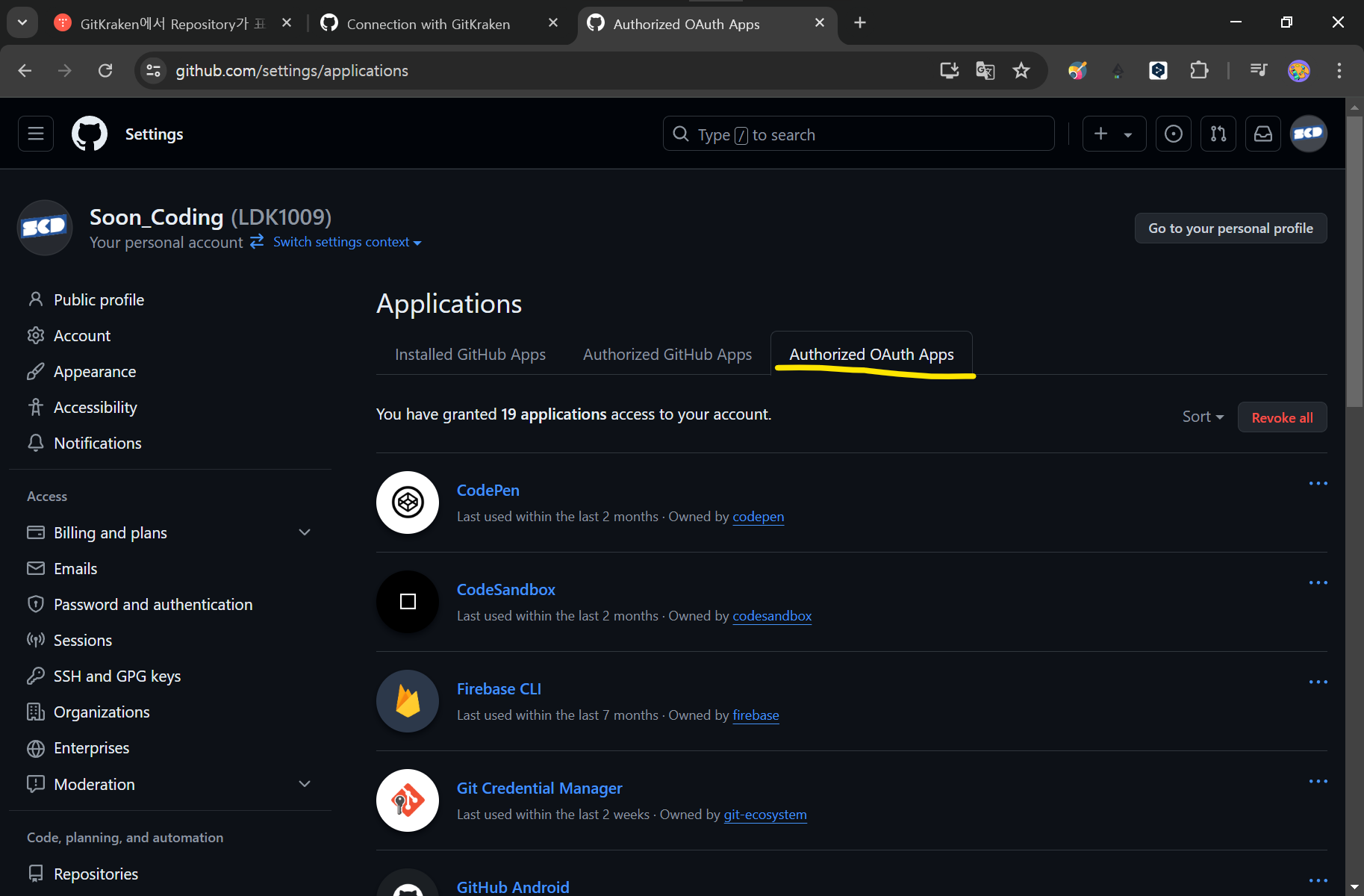Open the GitHub hamburger navigation menu
The height and width of the screenshot is (896, 1364).
click(x=36, y=134)
